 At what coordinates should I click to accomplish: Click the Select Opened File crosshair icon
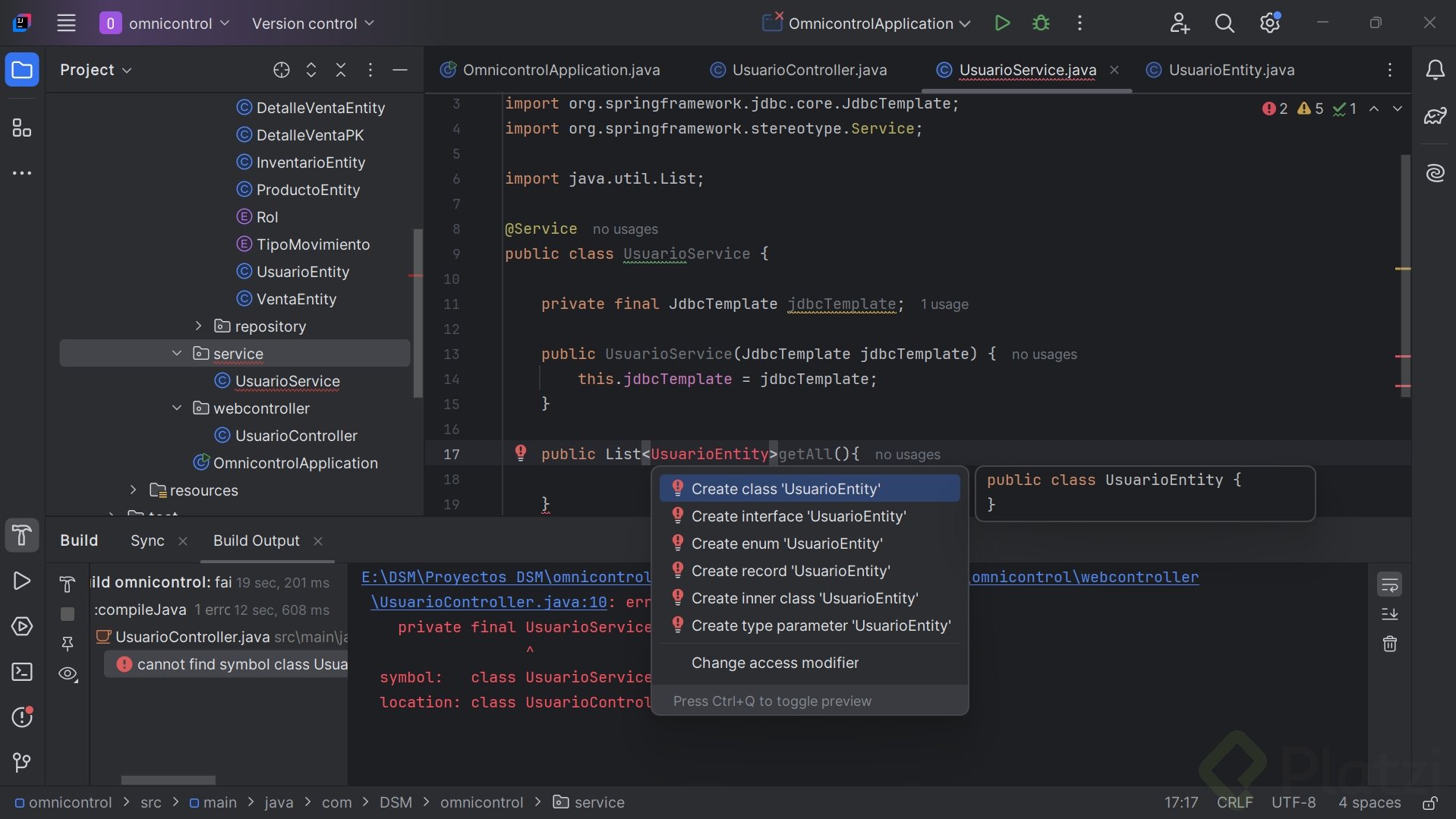tap(282, 70)
